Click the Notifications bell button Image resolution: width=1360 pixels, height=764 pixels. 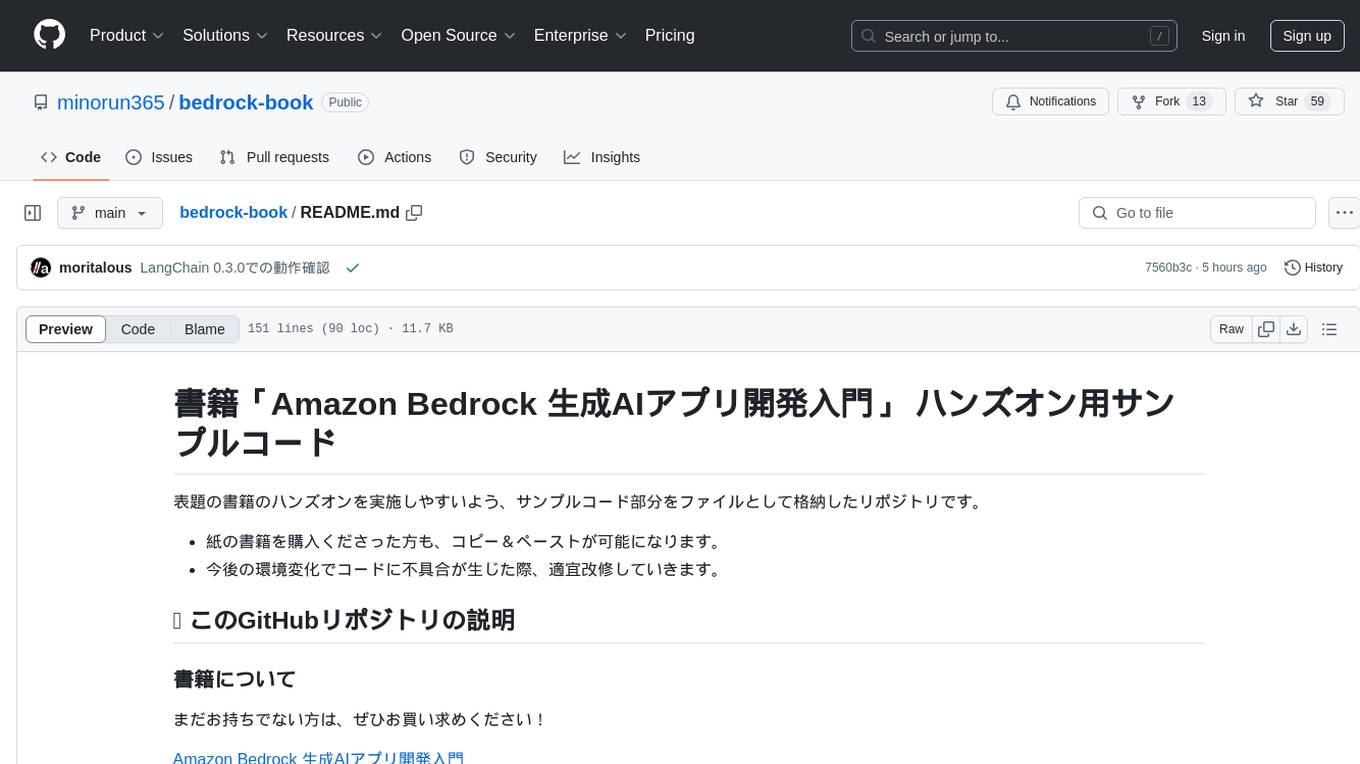click(1051, 102)
